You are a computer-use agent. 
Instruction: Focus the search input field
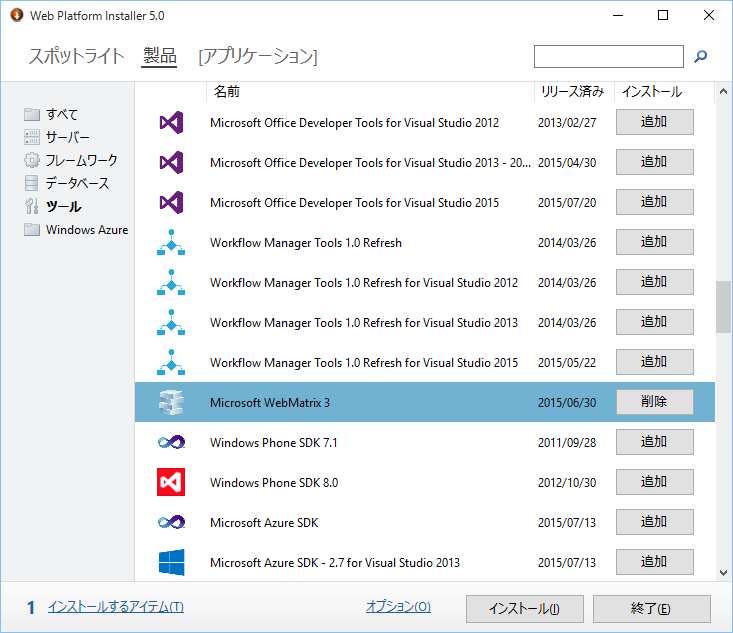(x=609, y=57)
